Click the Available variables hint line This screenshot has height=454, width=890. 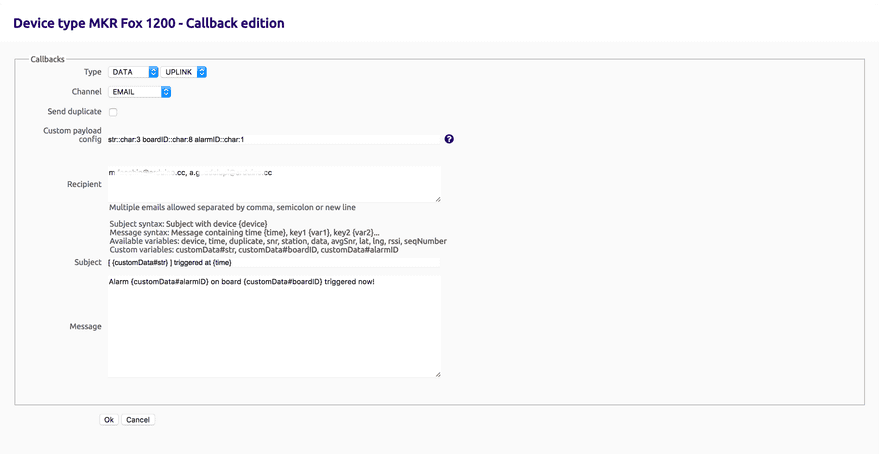277,241
